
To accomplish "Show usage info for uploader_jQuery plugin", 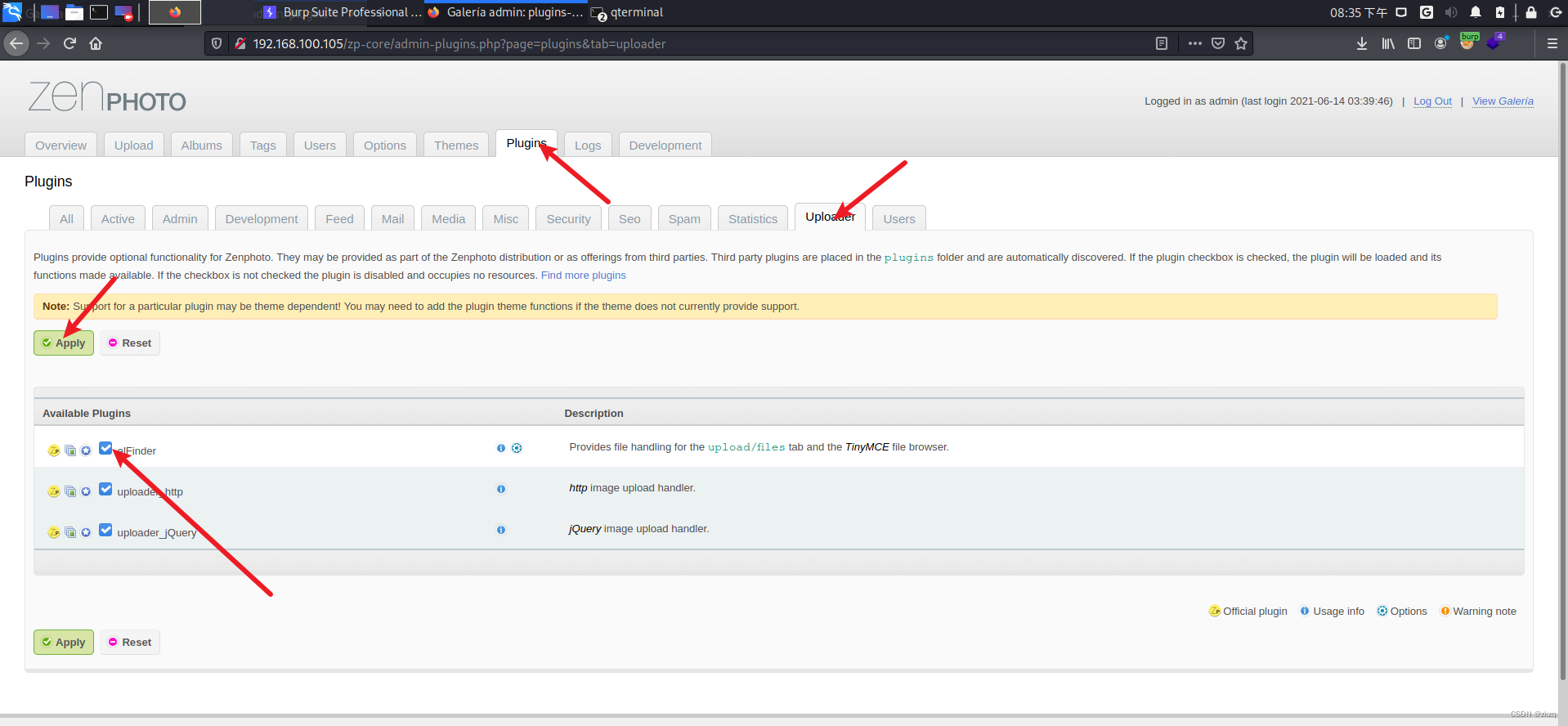I will click(x=501, y=530).
